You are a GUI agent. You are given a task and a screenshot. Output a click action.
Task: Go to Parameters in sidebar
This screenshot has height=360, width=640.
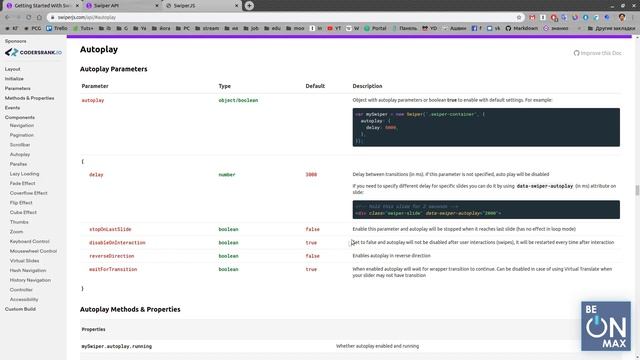18,88
